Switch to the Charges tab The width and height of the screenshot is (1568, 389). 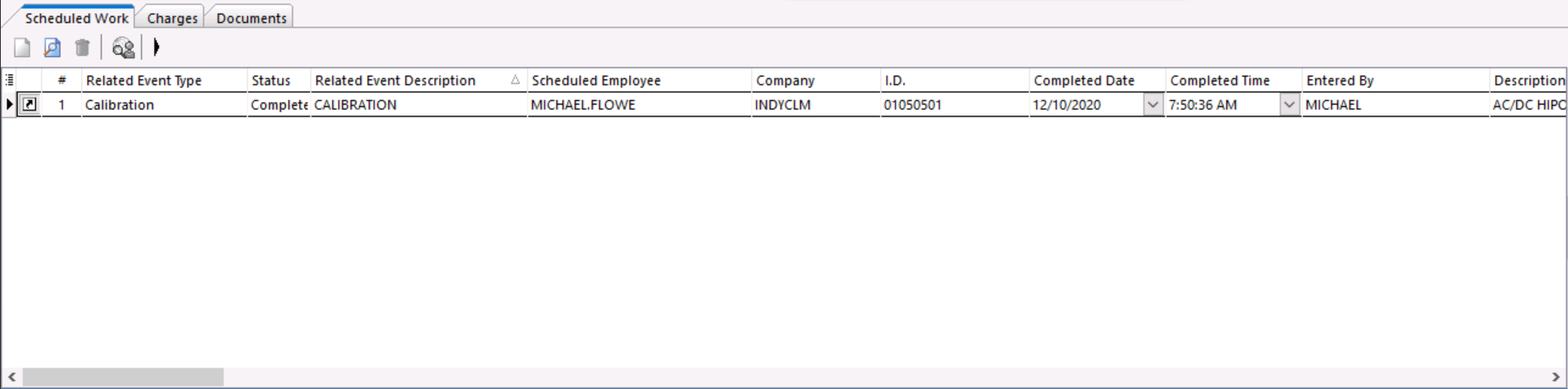pyautogui.click(x=171, y=18)
